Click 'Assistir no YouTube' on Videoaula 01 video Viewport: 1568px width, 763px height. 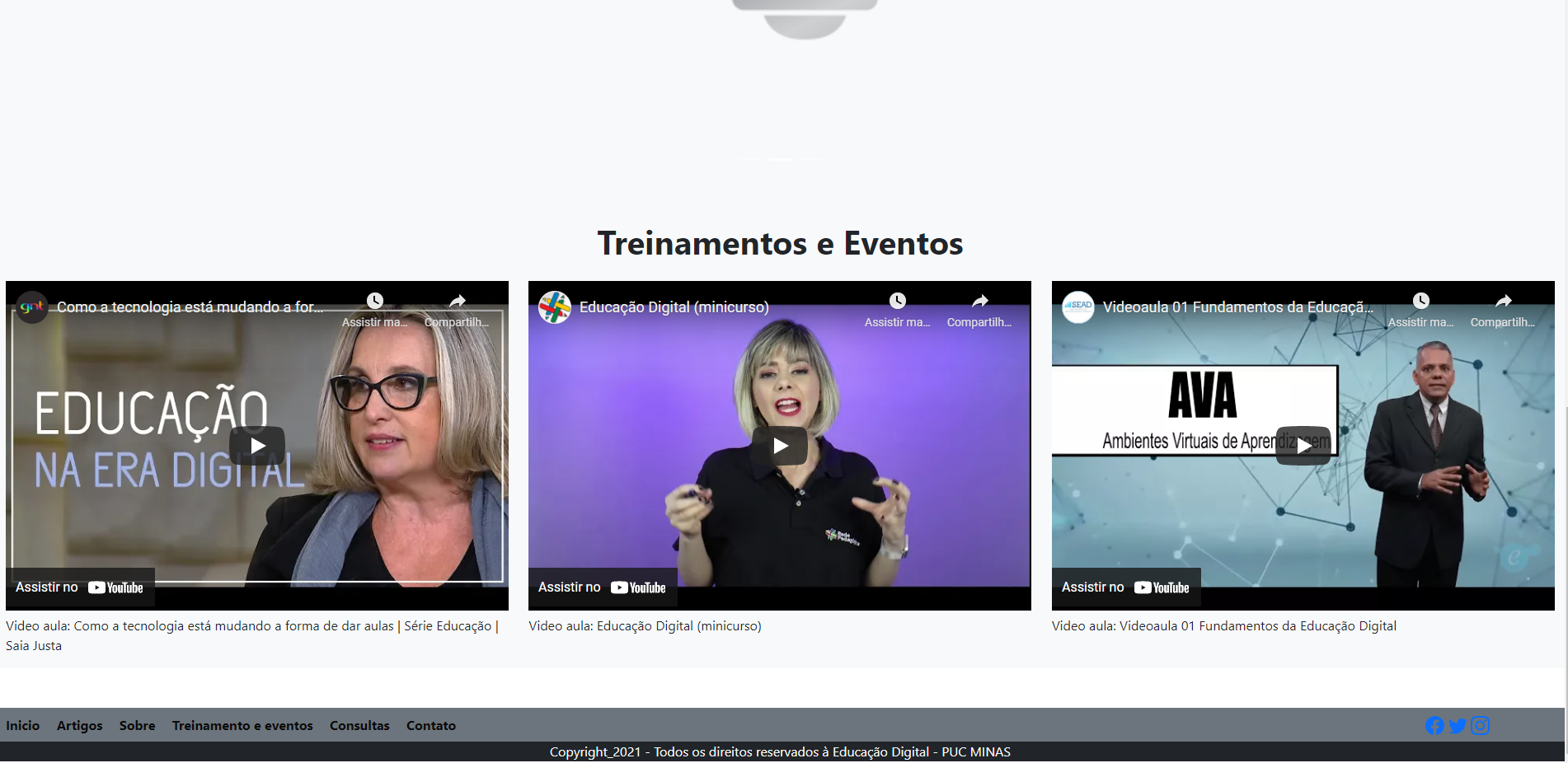coord(1126,587)
